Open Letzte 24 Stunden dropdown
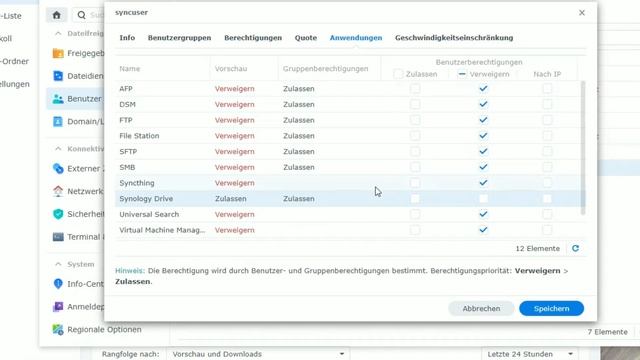The width and height of the screenshot is (640, 360). click(529, 354)
